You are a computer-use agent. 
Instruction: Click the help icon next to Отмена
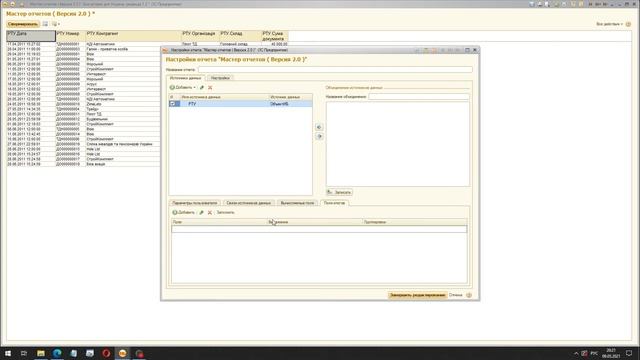tap(469, 295)
